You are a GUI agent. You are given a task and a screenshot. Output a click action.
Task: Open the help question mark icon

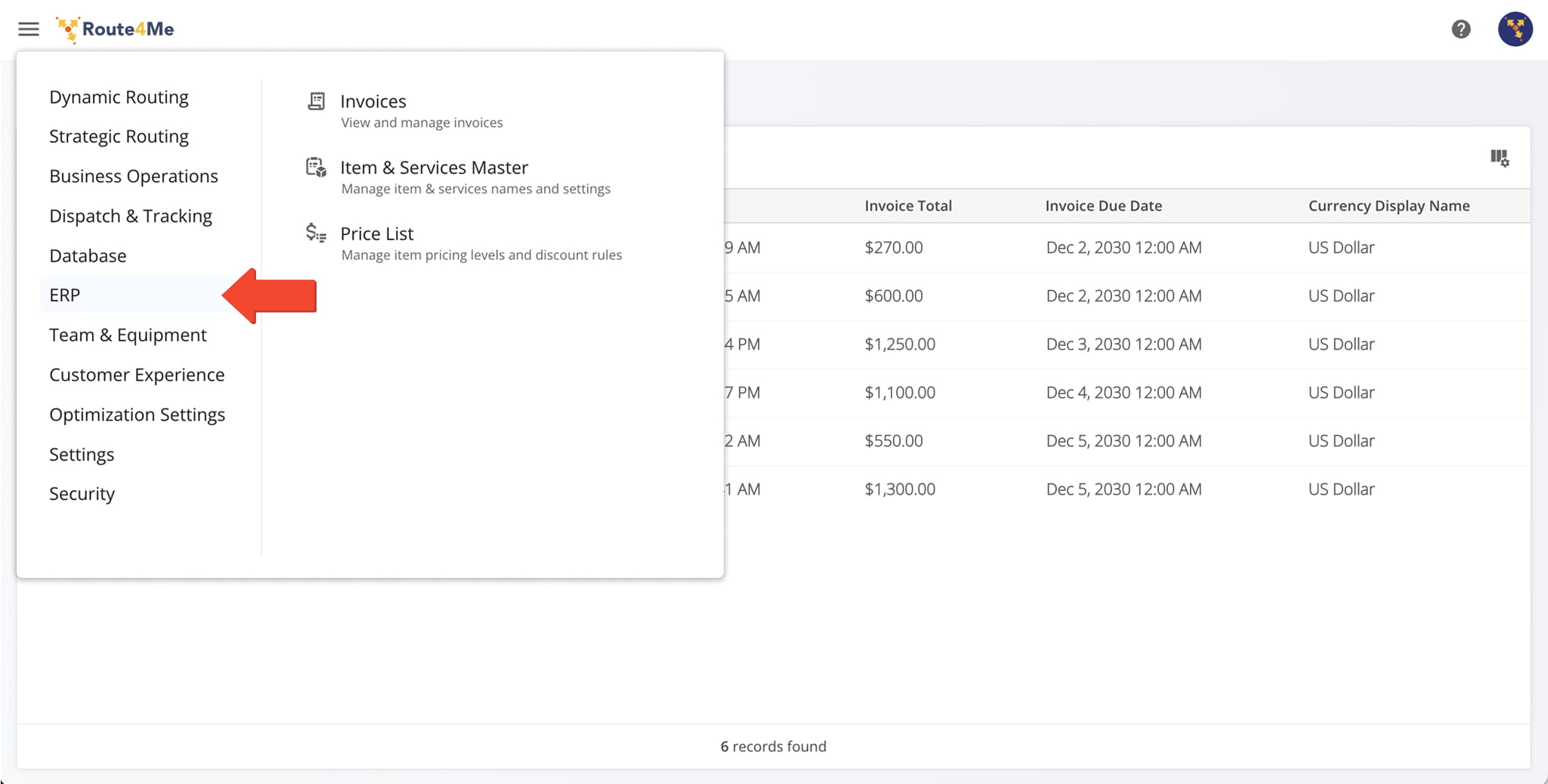tap(1460, 29)
